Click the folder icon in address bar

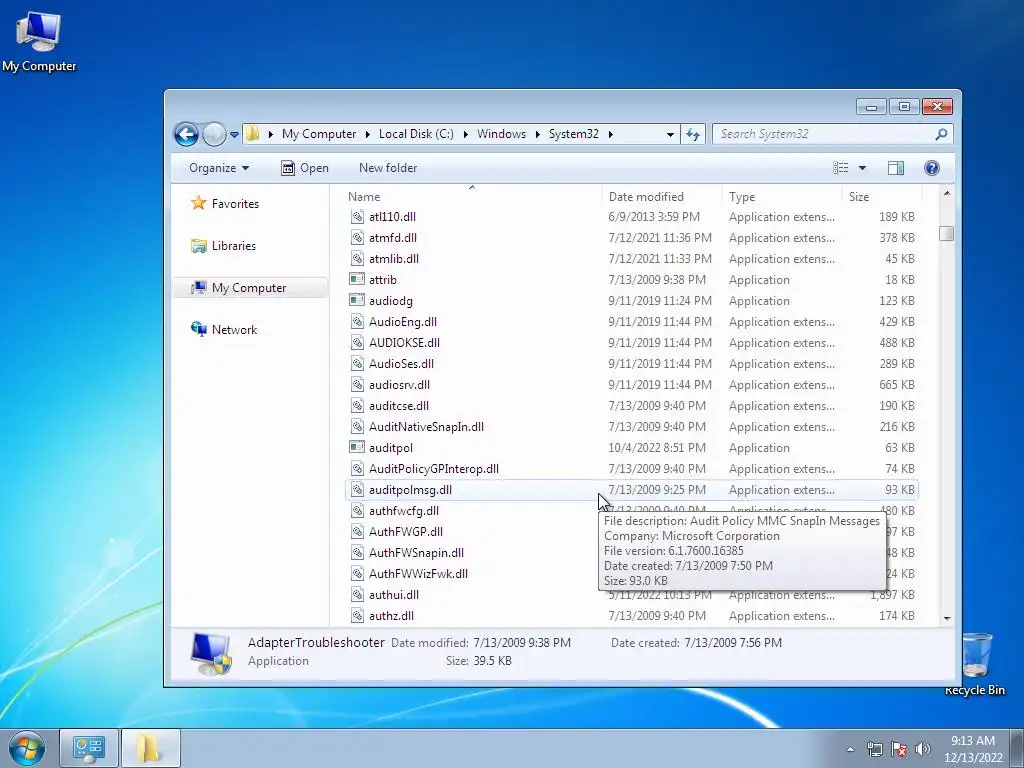253,134
